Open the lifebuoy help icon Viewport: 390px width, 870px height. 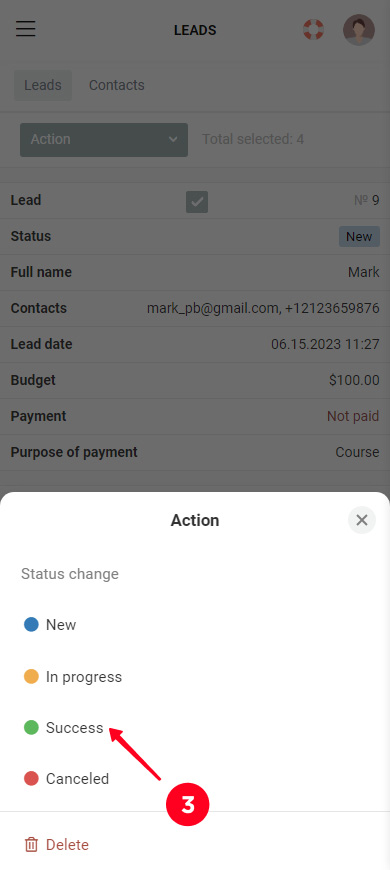pos(313,29)
